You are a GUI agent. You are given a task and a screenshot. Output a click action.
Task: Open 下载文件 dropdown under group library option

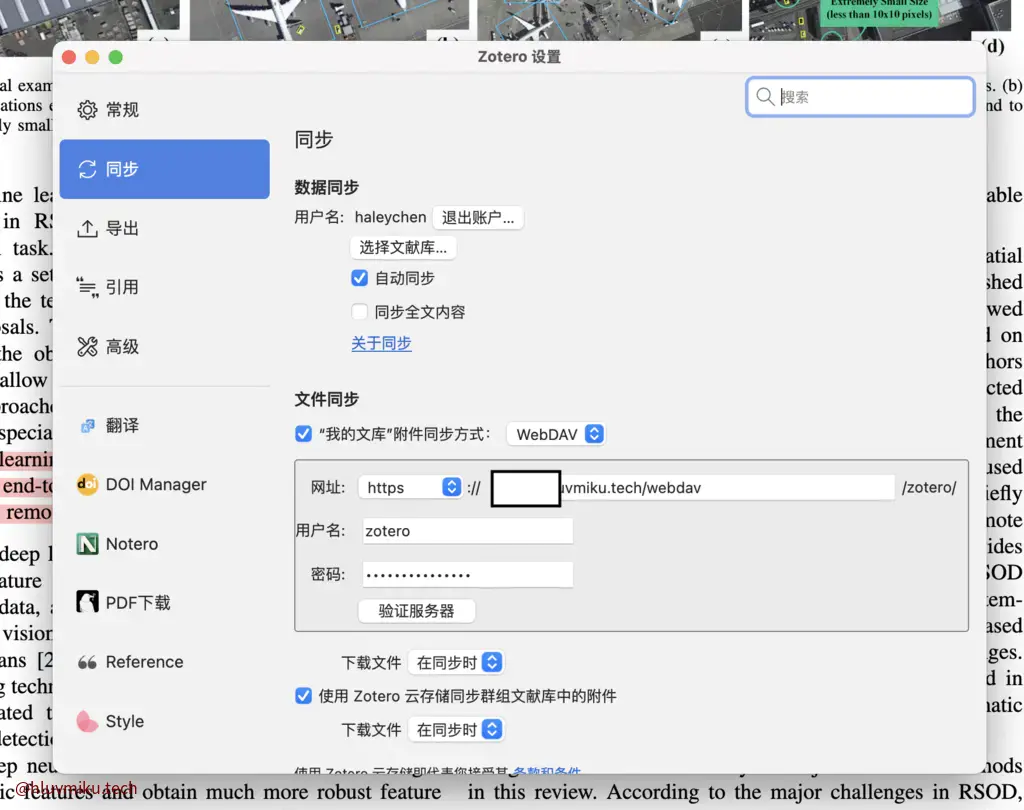pyautogui.click(x=456, y=729)
